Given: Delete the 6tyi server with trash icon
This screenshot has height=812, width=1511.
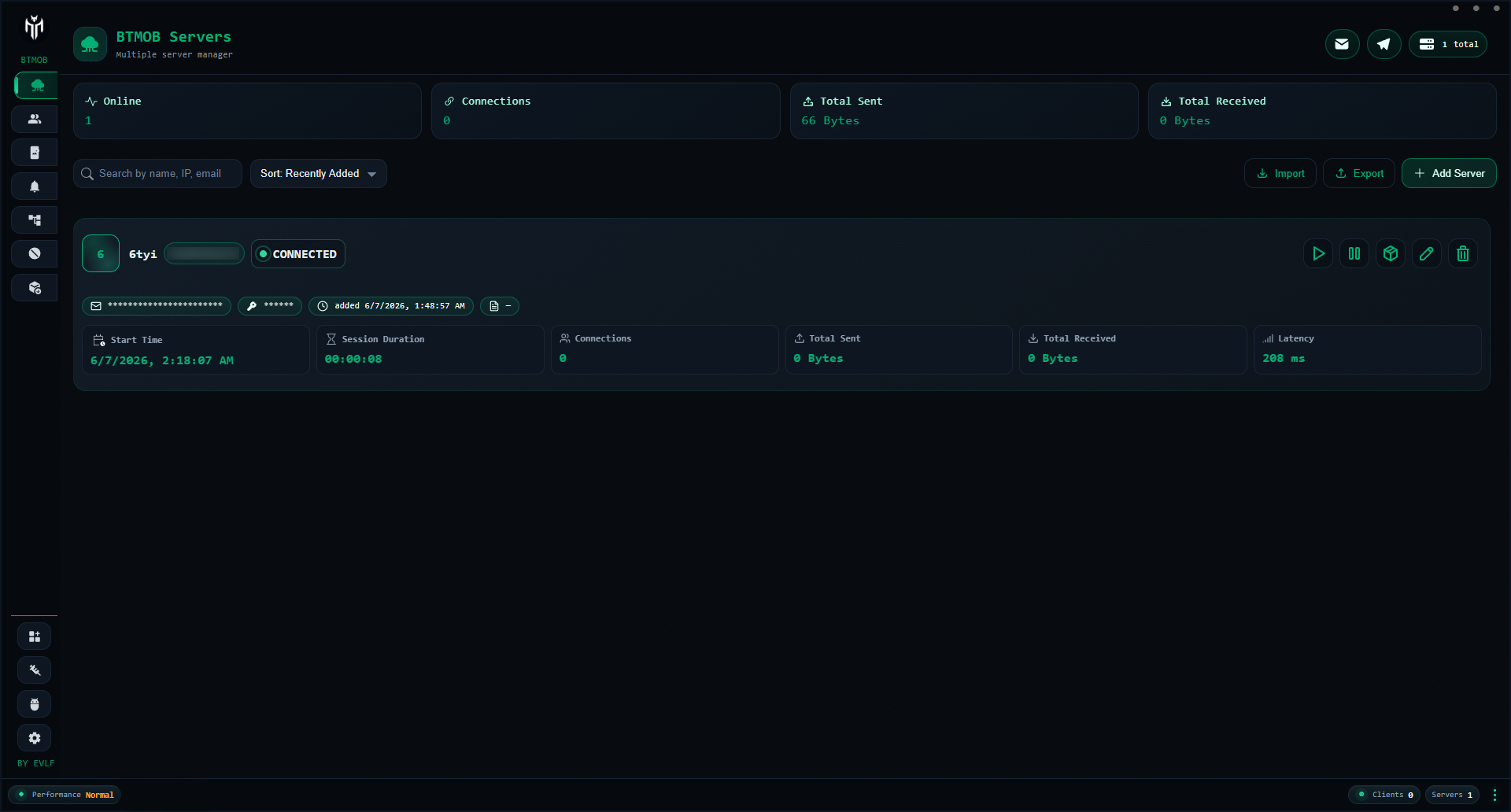Looking at the screenshot, I should tap(1463, 253).
